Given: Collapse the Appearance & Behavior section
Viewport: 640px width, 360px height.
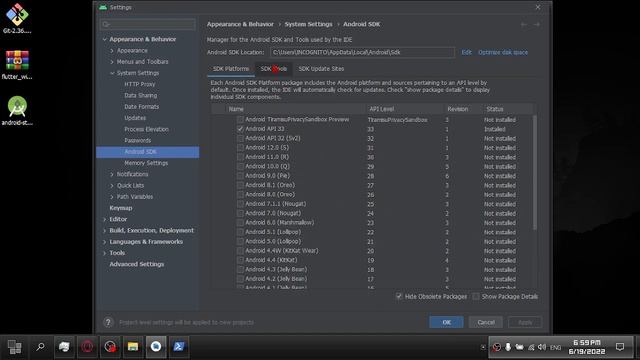Looking at the screenshot, I should click(x=104, y=39).
